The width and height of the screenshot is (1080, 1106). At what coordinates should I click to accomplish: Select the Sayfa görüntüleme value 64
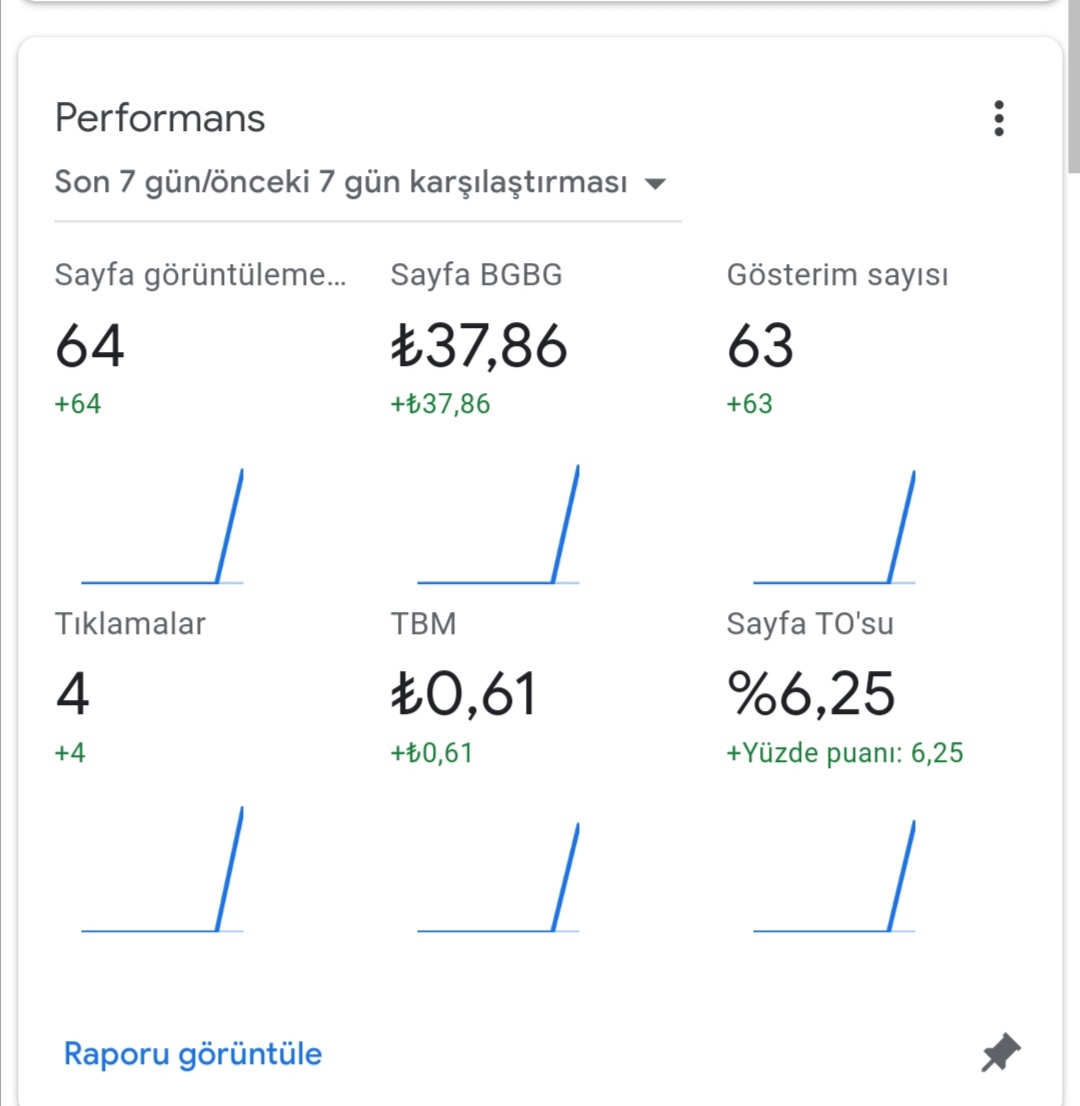90,346
